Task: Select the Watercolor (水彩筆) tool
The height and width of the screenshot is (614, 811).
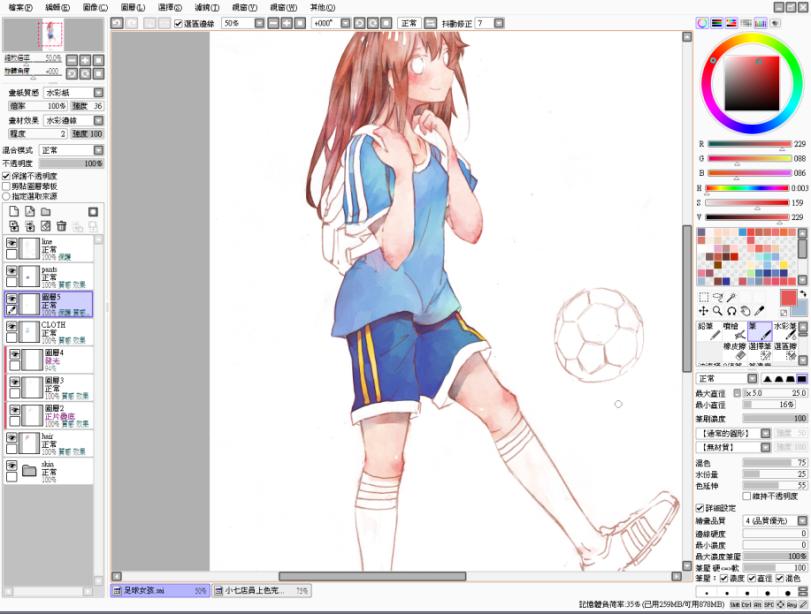Action: 785,331
